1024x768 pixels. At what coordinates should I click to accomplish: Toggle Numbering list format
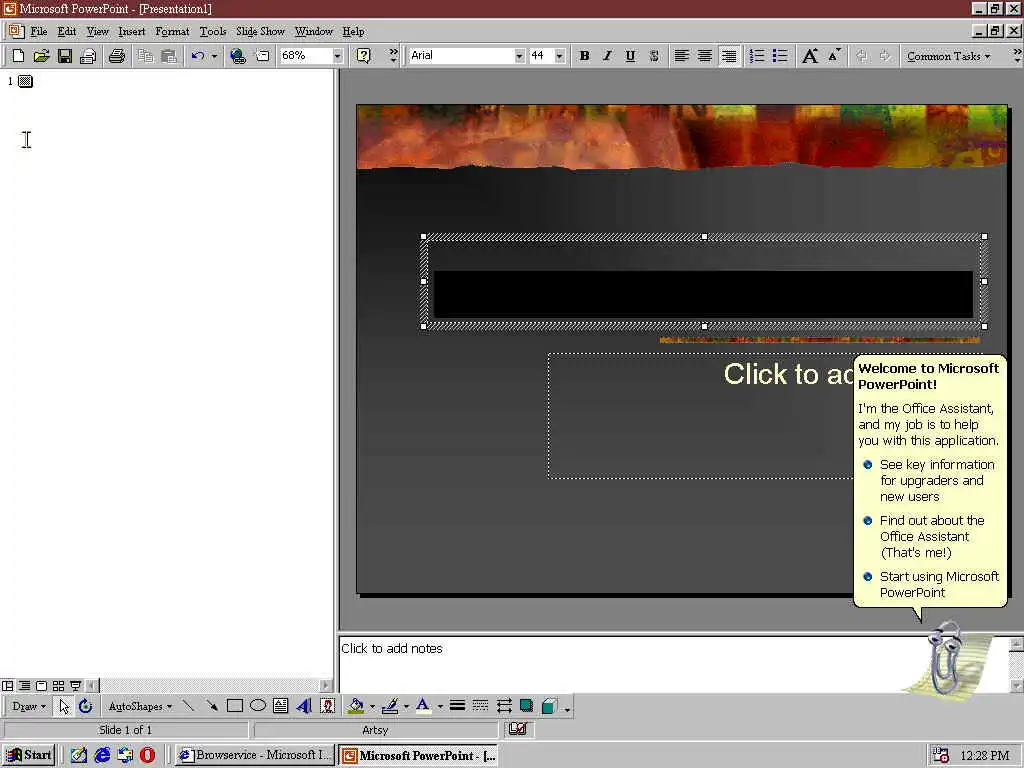click(756, 56)
